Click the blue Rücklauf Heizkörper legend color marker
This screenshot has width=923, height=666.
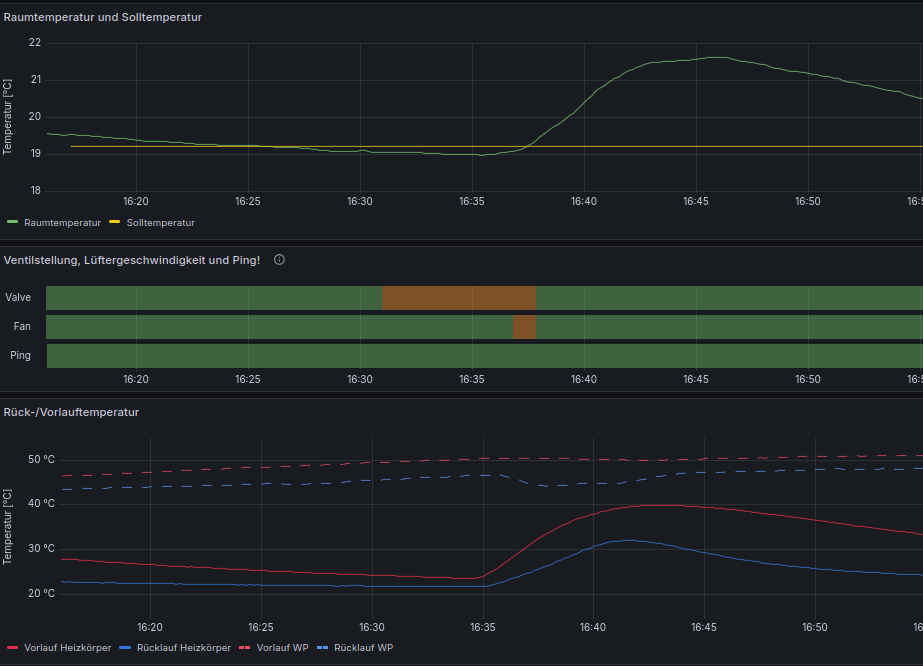pyautogui.click(x=125, y=648)
